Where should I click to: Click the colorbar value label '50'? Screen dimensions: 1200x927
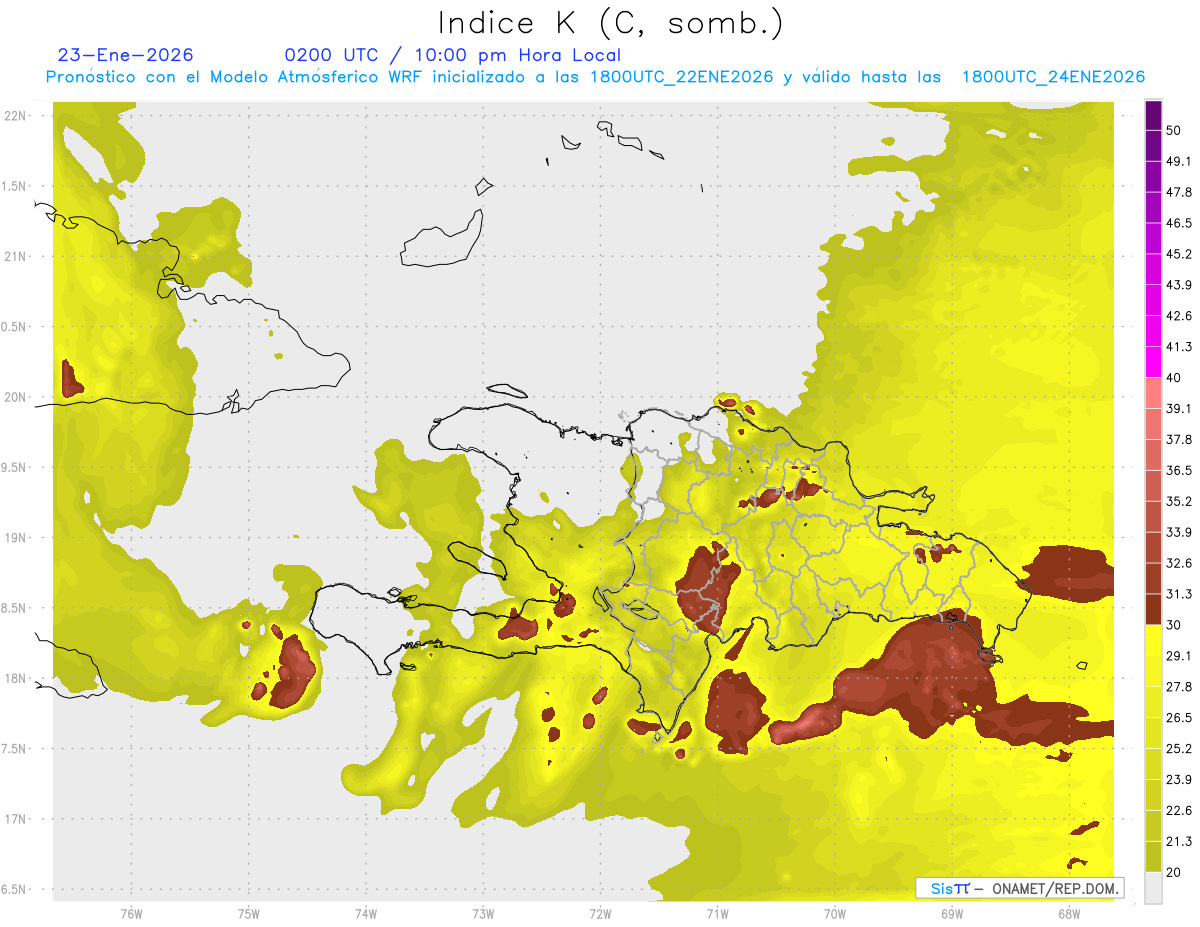click(x=1174, y=131)
